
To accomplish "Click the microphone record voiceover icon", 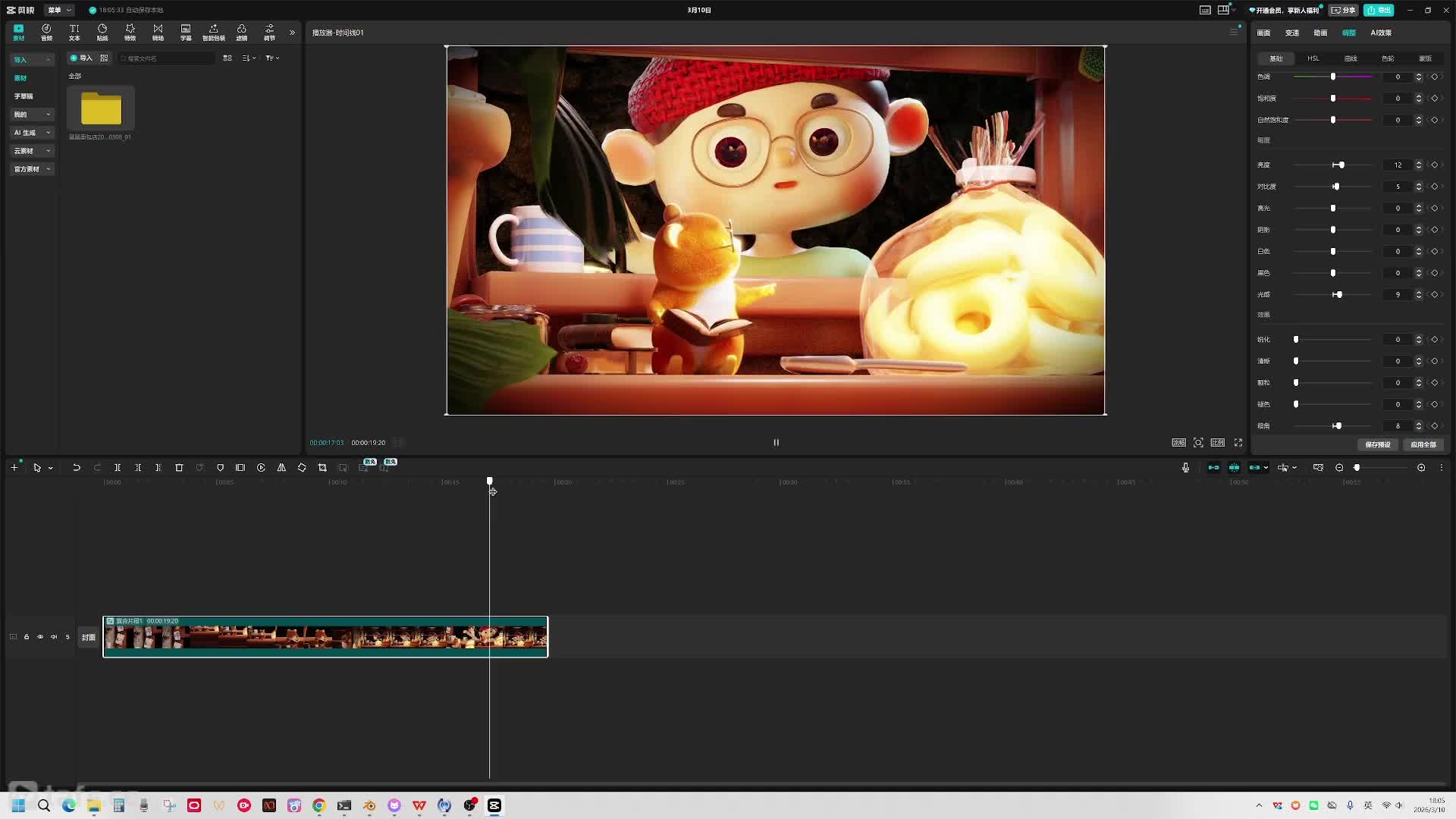I will coord(1185,468).
